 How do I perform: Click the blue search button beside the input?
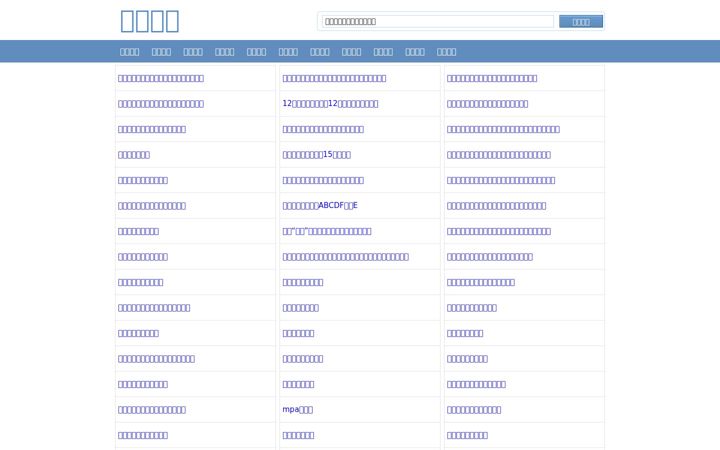point(581,22)
